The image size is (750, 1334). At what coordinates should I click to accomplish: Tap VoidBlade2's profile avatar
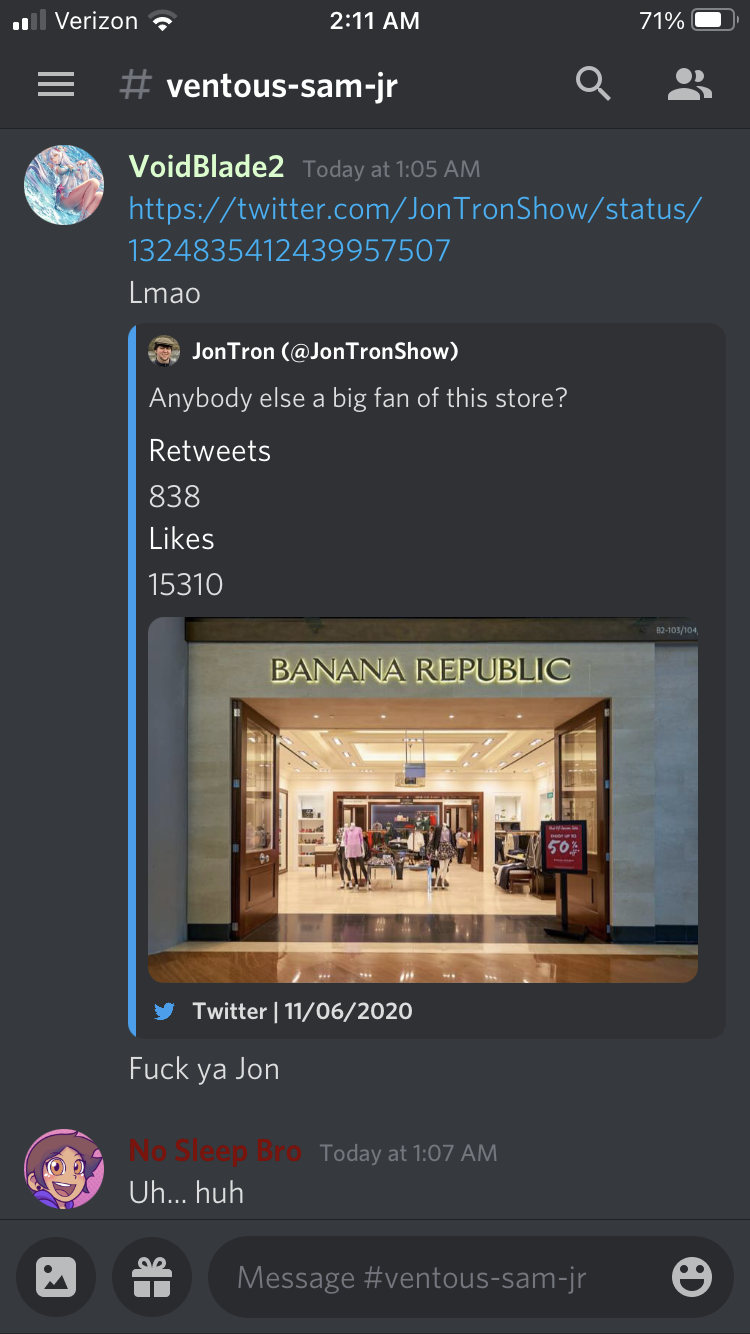tap(64, 185)
